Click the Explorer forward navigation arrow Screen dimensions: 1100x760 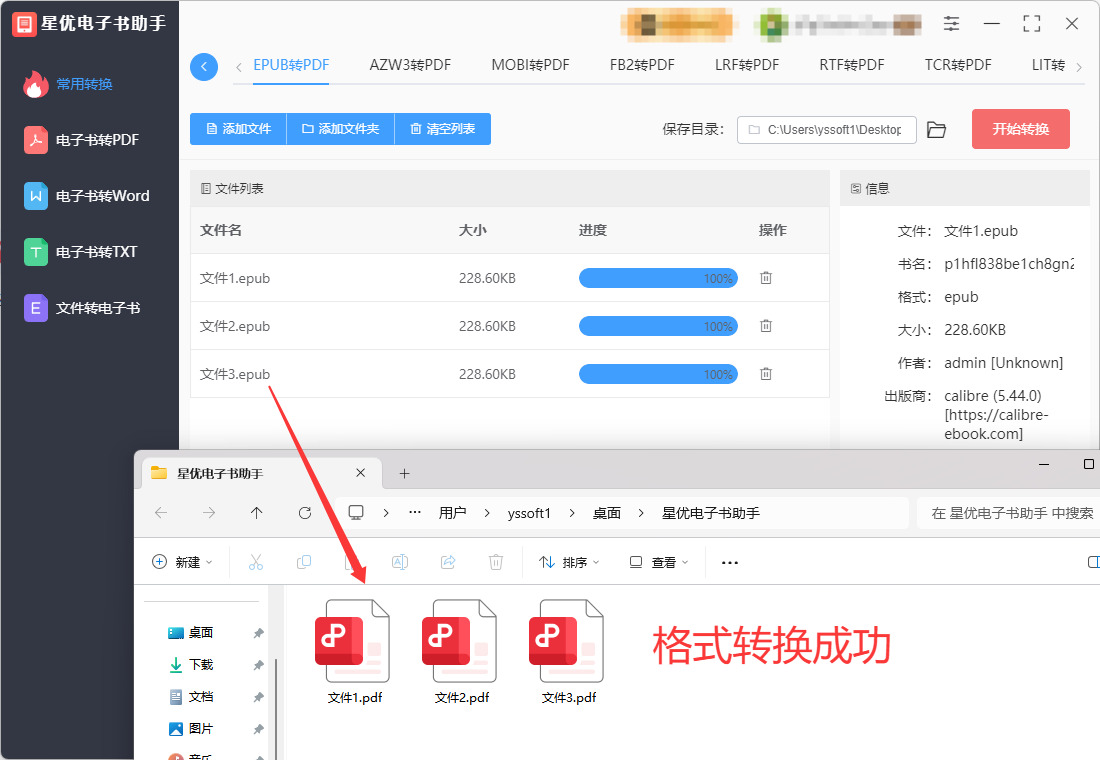tap(208, 513)
